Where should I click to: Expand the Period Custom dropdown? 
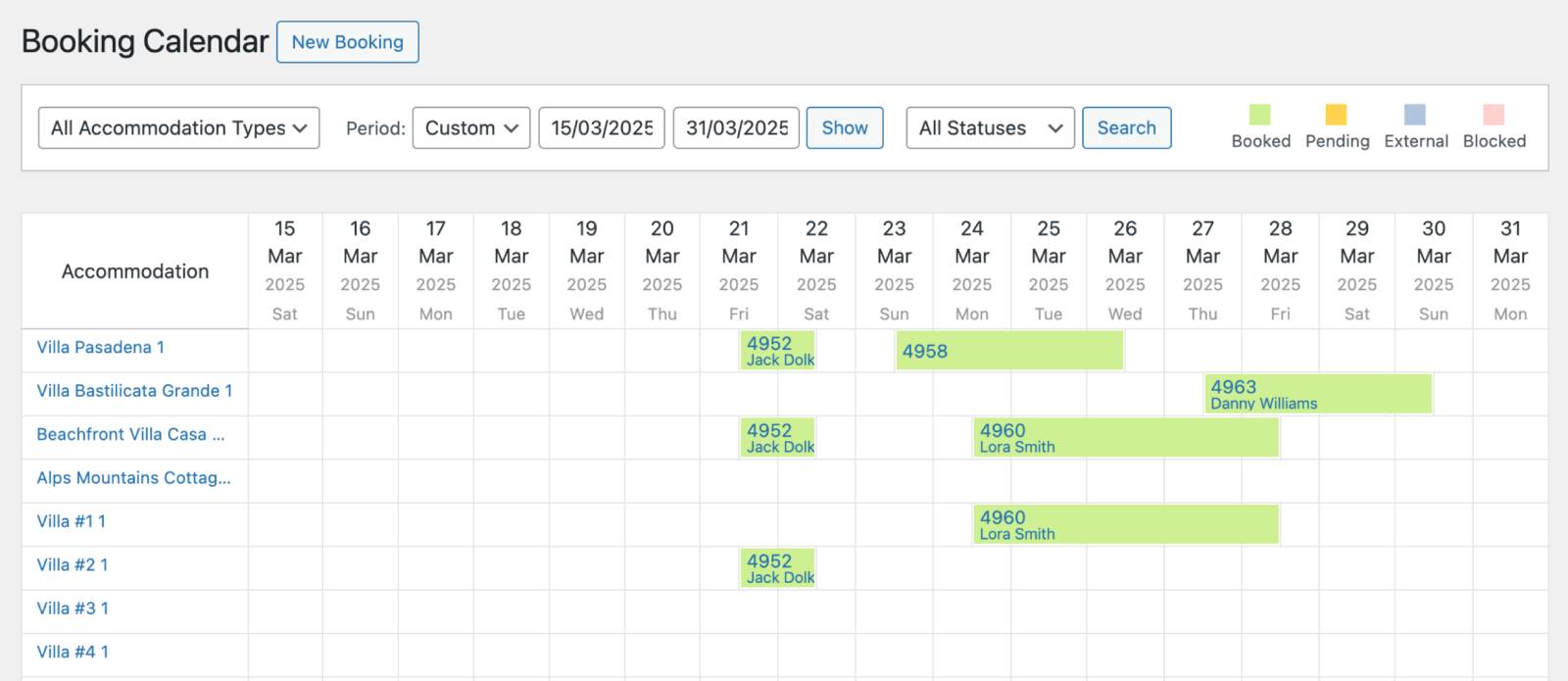click(470, 128)
